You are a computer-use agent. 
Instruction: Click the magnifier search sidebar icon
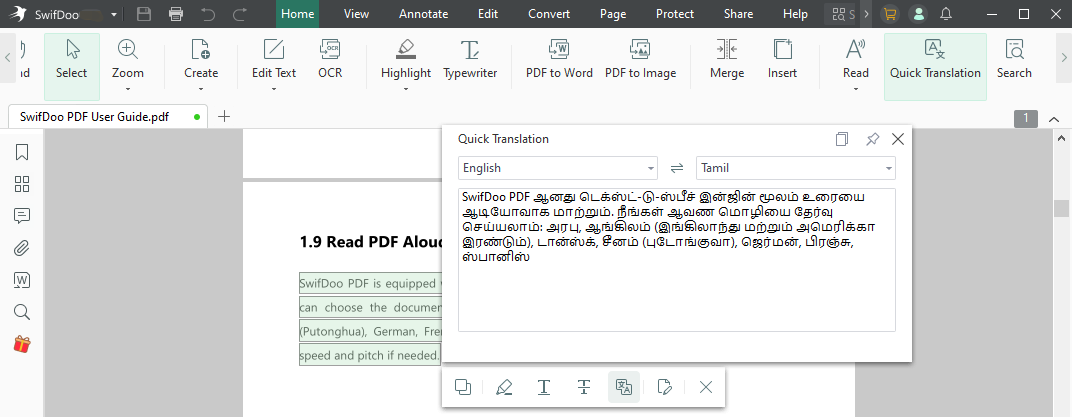pyautogui.click(x=22, y=312)
